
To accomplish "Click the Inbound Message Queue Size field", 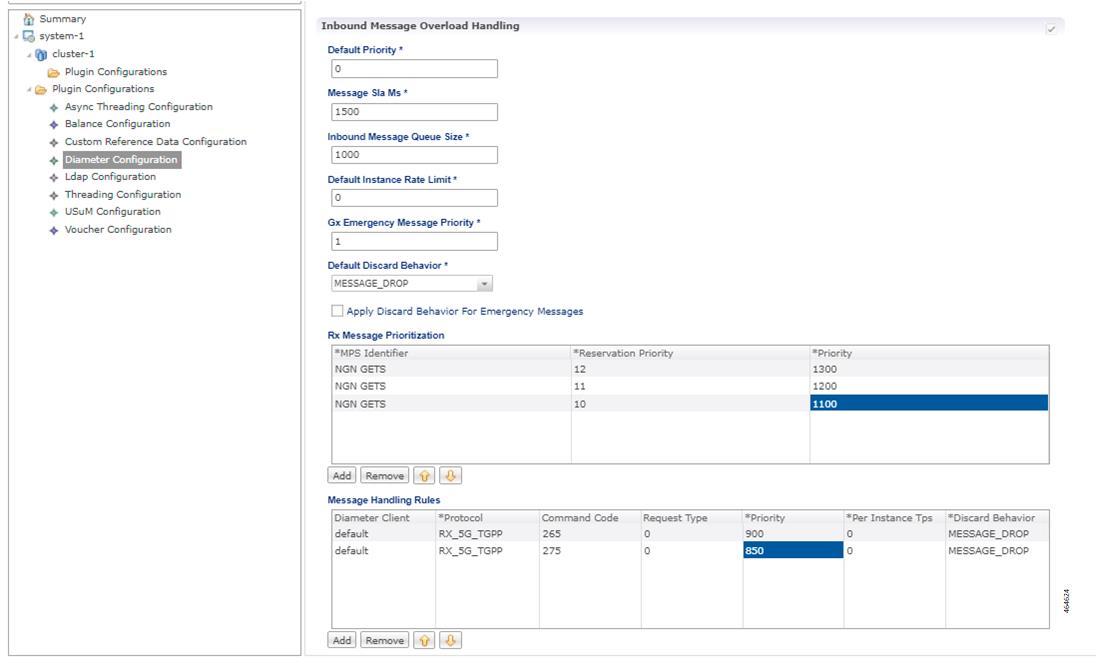I will tap(414, 155).
